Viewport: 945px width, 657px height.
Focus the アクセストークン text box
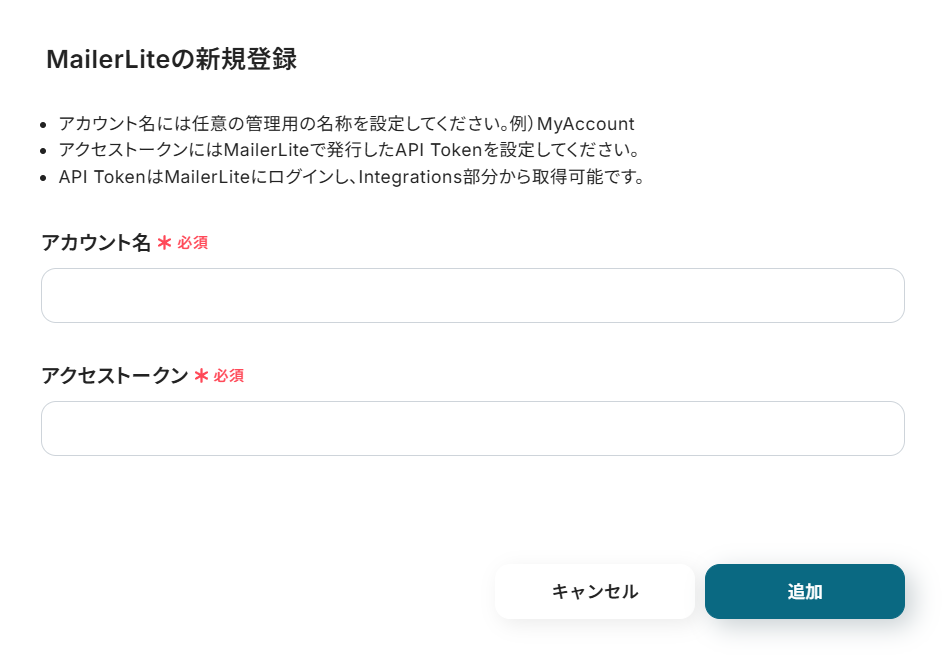point(472,428)
